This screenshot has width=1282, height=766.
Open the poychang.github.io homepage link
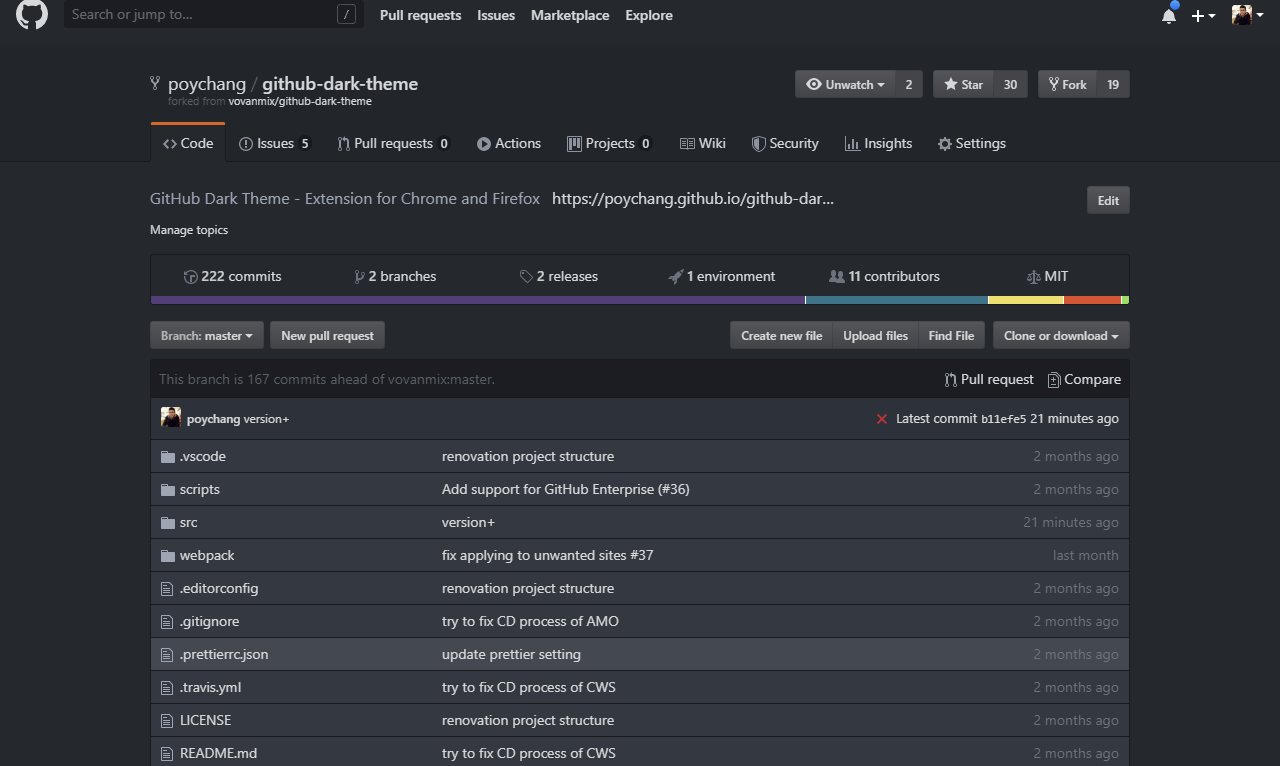pos(693,198)
